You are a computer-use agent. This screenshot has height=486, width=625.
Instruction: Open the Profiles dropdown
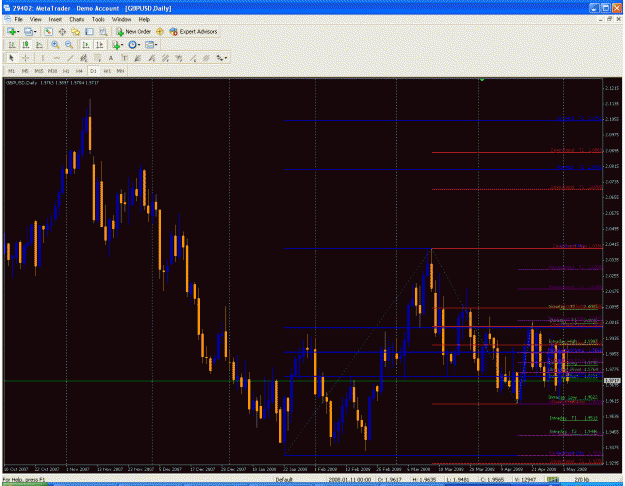30,31
